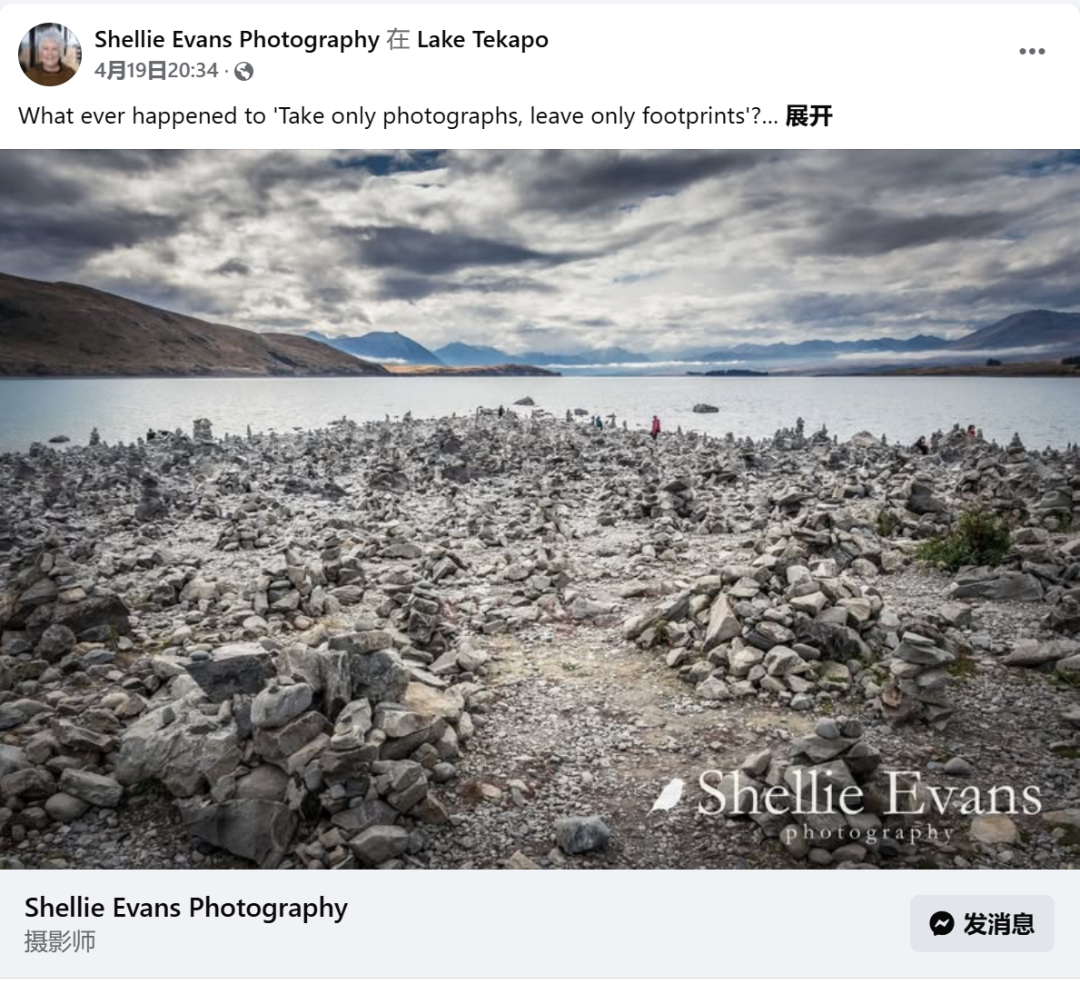The height and width of the screenshot is (984, 1080).
Task: Click the 发消息 send message button
Action: click(x=982, y=923)
